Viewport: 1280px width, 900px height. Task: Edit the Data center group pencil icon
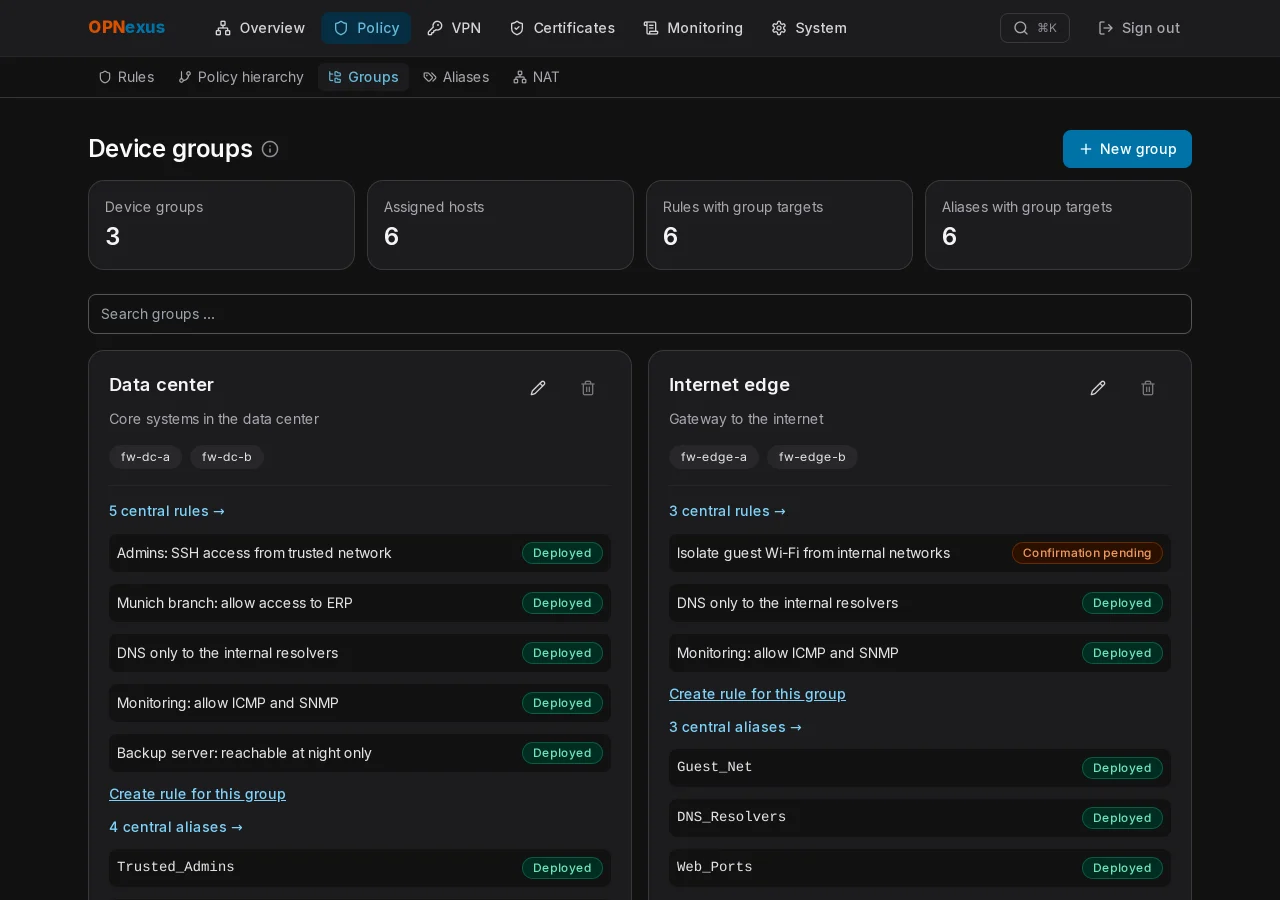click(538, 388)
